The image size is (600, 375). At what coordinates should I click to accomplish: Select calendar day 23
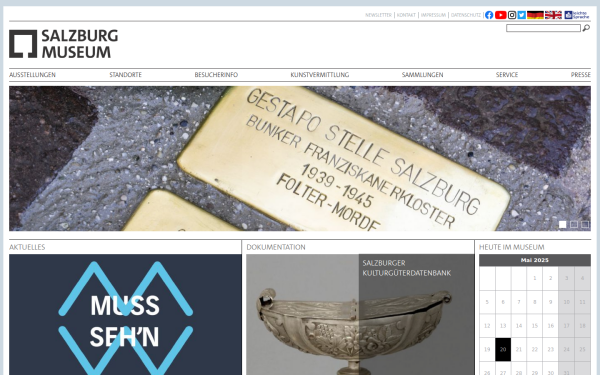click(551, 349)
